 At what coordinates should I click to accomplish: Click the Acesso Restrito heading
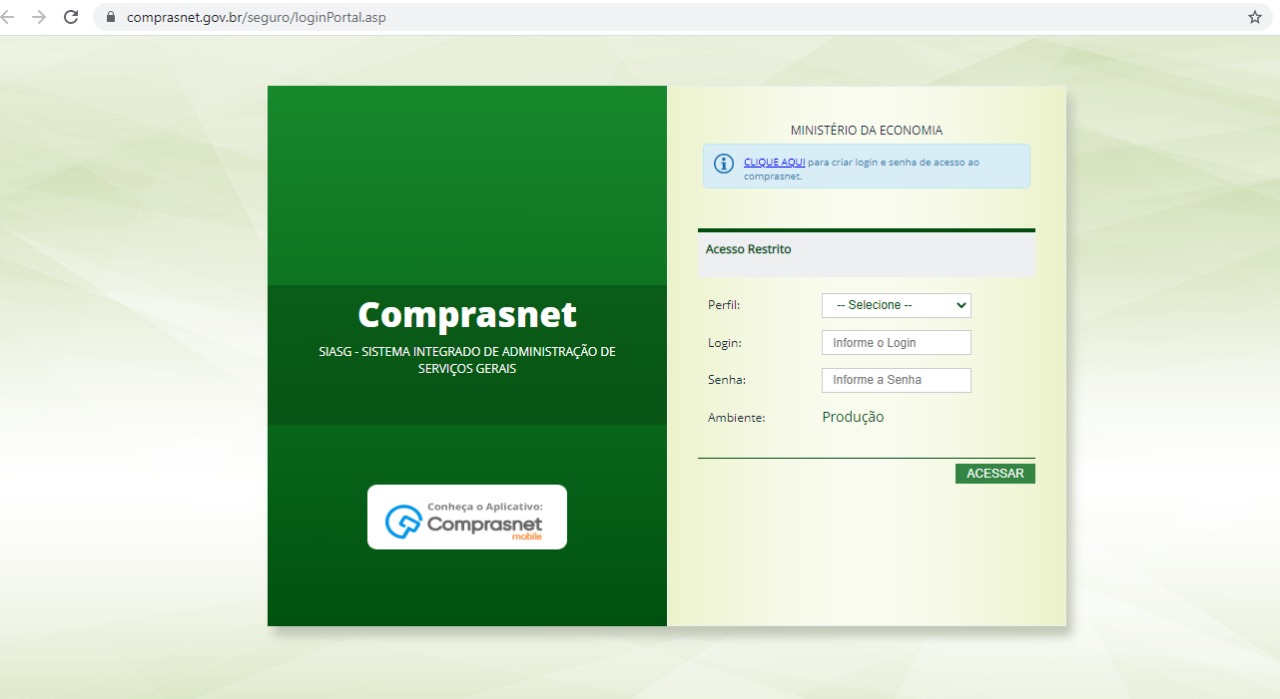[748, 249]
